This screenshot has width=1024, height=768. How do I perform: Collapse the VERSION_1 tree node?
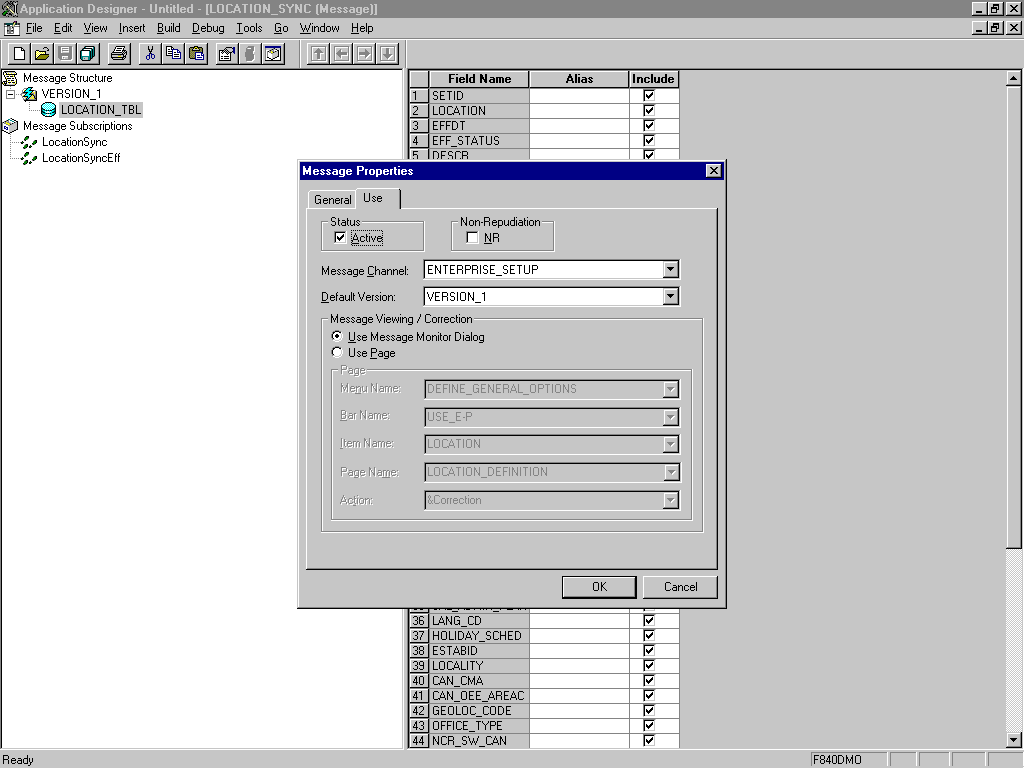click(8, 95)
